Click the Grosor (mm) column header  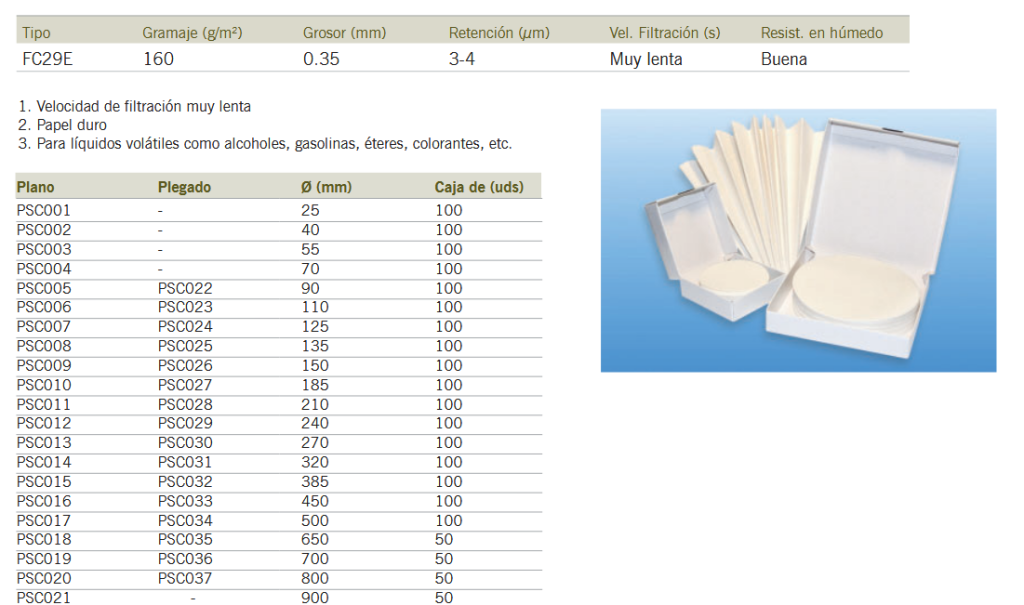344,33
